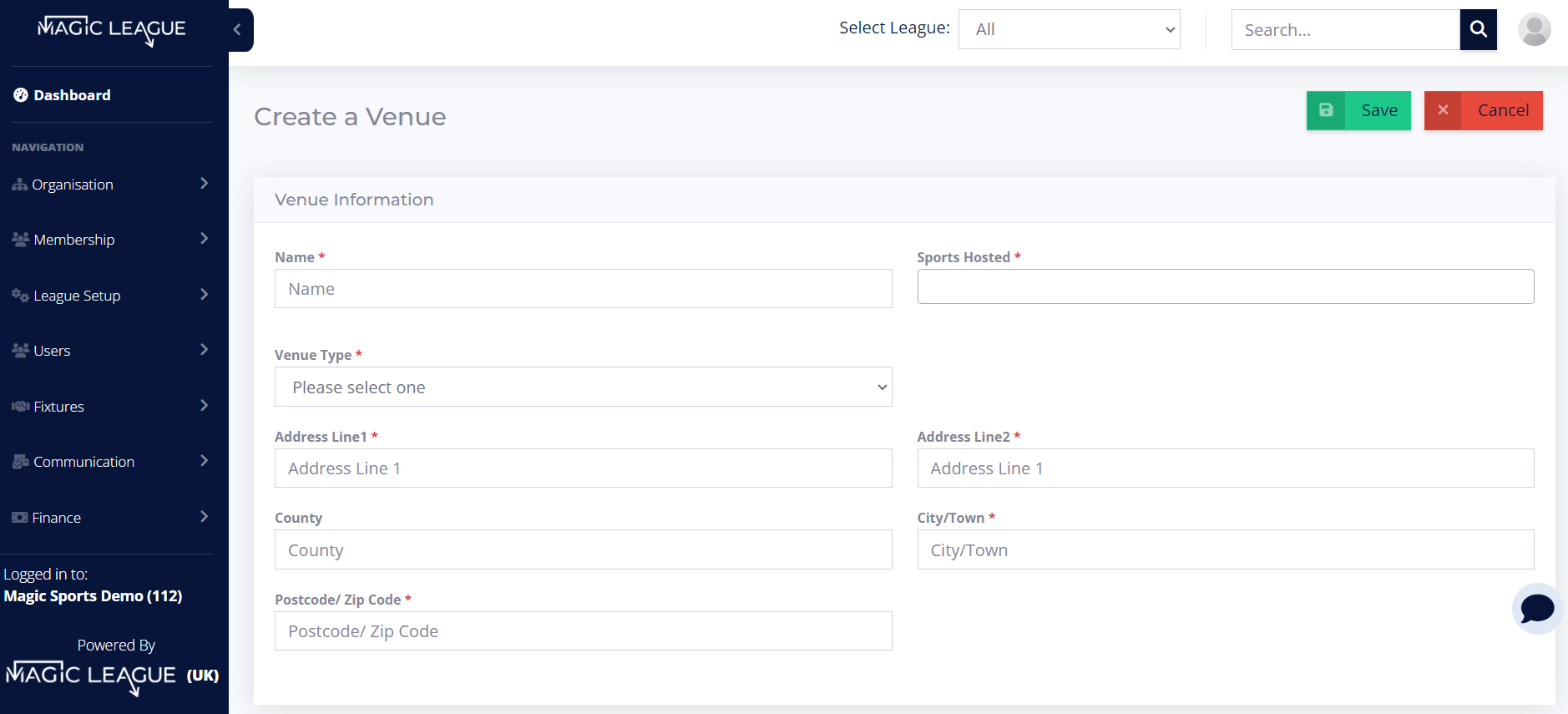The image size is (1568, 714).
Task: Expand the Membership menu chevron
Action: (x=204, y=239)
